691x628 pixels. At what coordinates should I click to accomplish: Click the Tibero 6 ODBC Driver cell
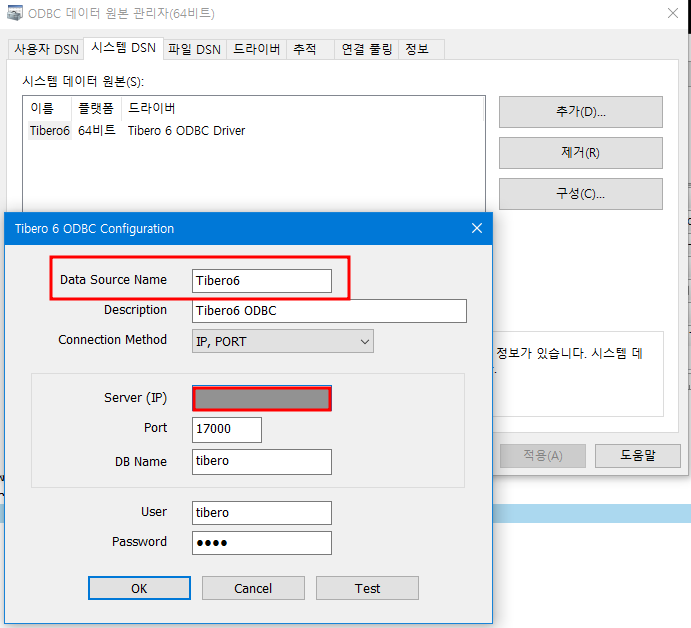(186, 131)
